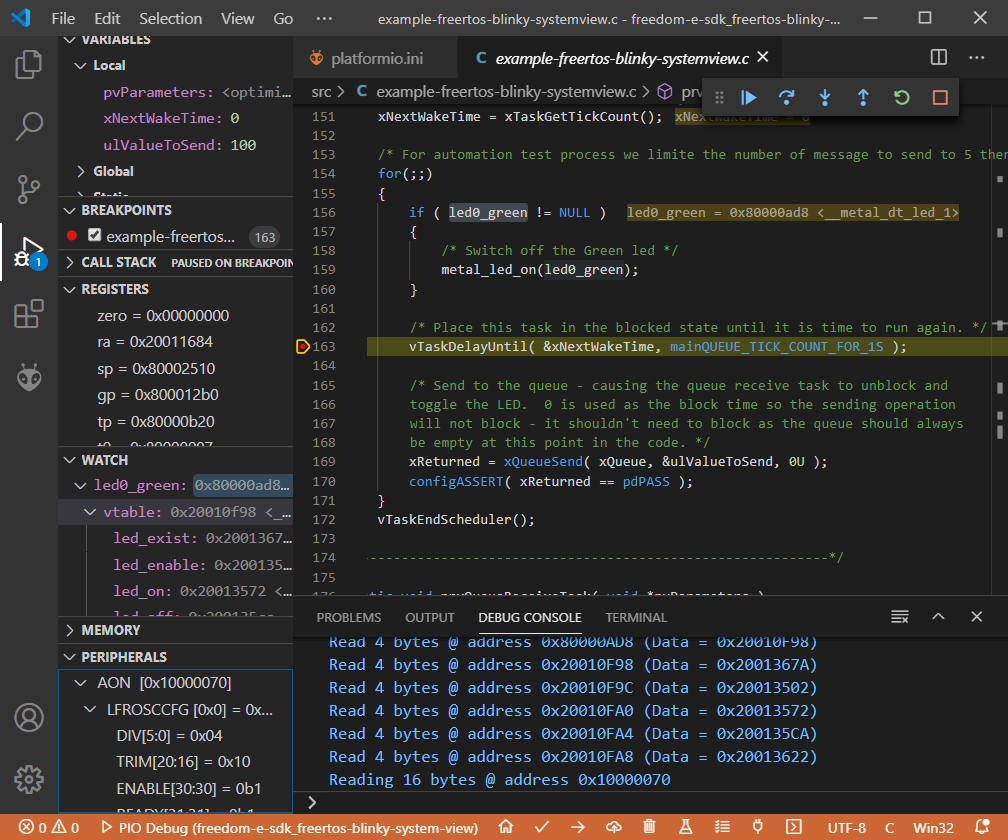1008x840 pixels.
Task: Step Over the current line
Action: [x=787, y=97]
